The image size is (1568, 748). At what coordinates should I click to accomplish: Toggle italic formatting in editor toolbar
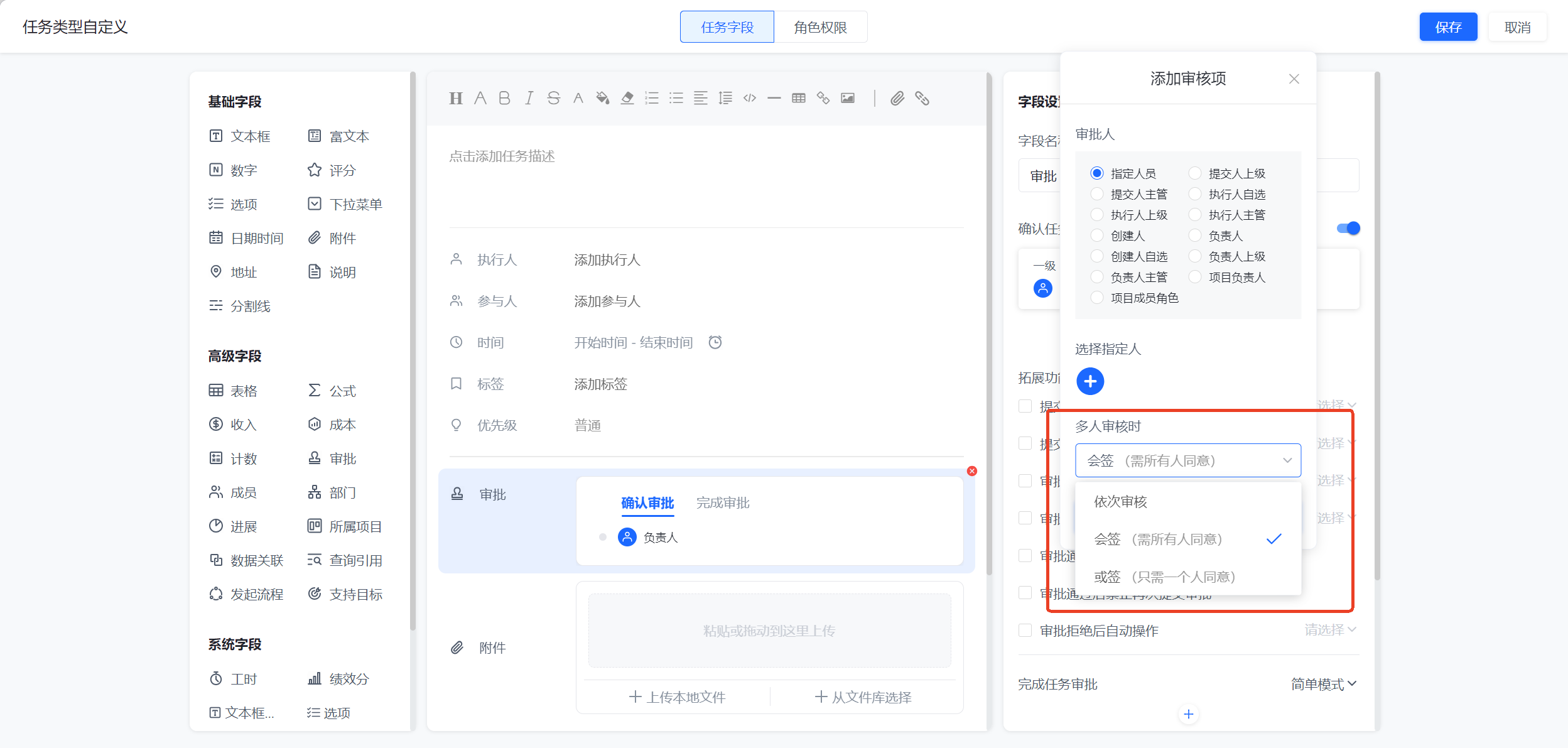click(529, 99)
